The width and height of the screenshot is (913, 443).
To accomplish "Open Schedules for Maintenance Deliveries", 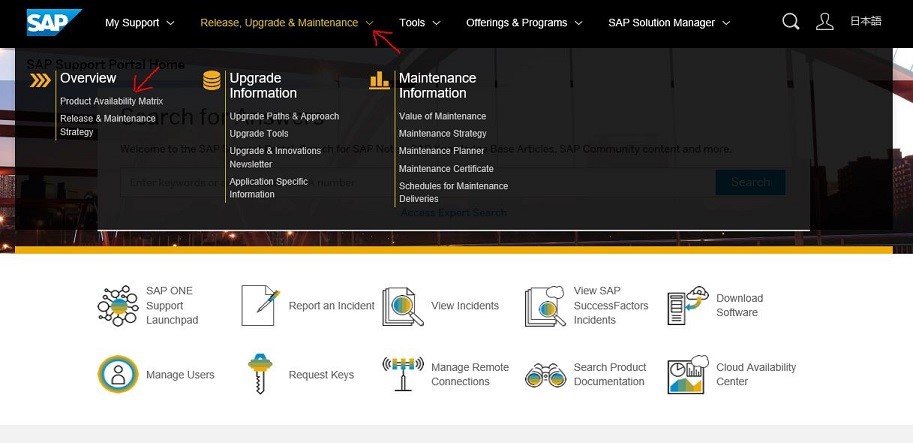I will 453,192.
